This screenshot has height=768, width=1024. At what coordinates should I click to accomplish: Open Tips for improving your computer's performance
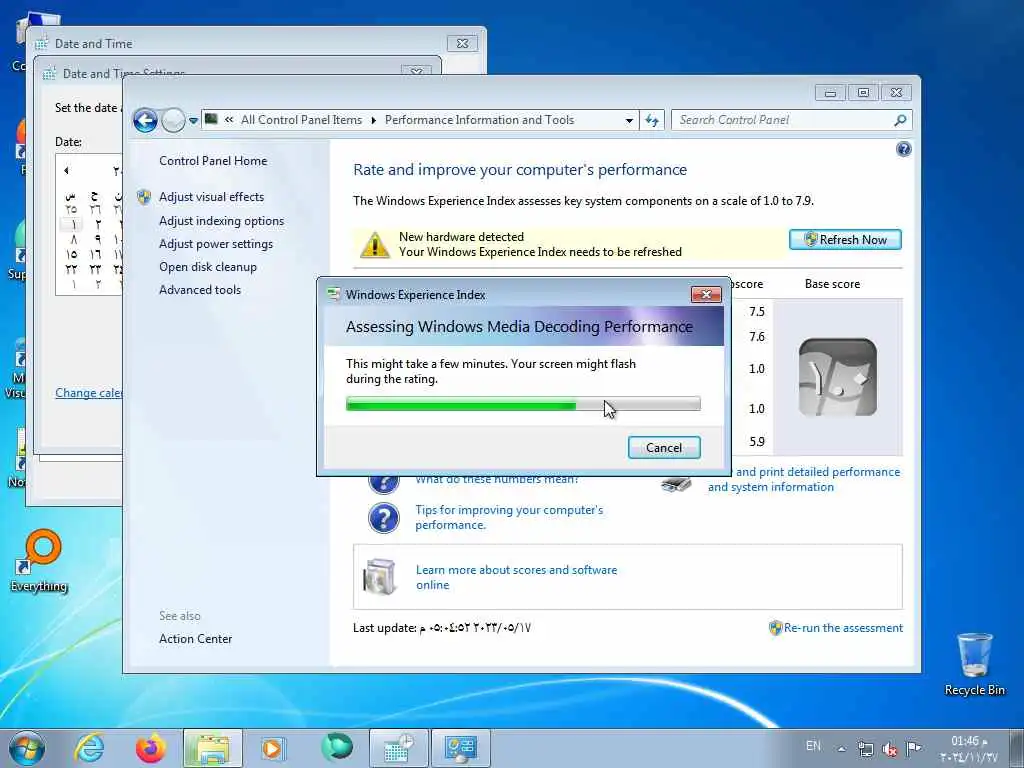click(509, 517)
